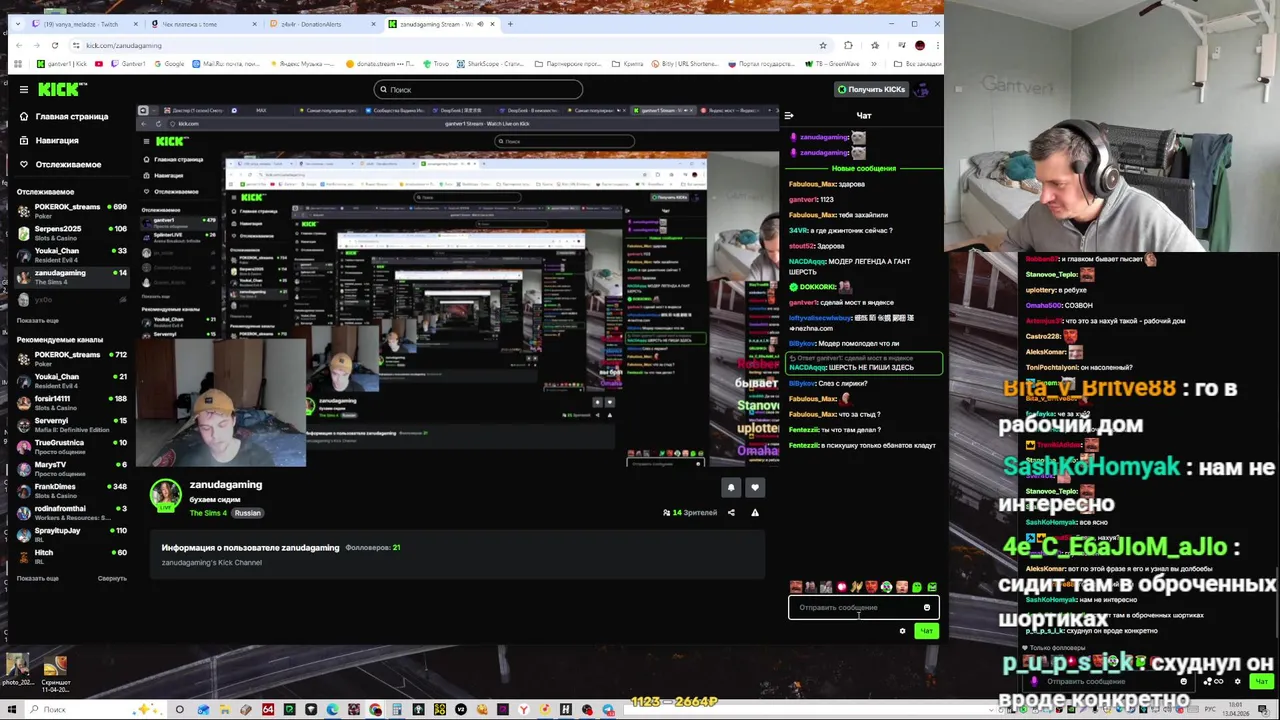Screen dimensions: 1280x720
Task: Click the Новые сообщения indicator in chat
Action: 863,168
